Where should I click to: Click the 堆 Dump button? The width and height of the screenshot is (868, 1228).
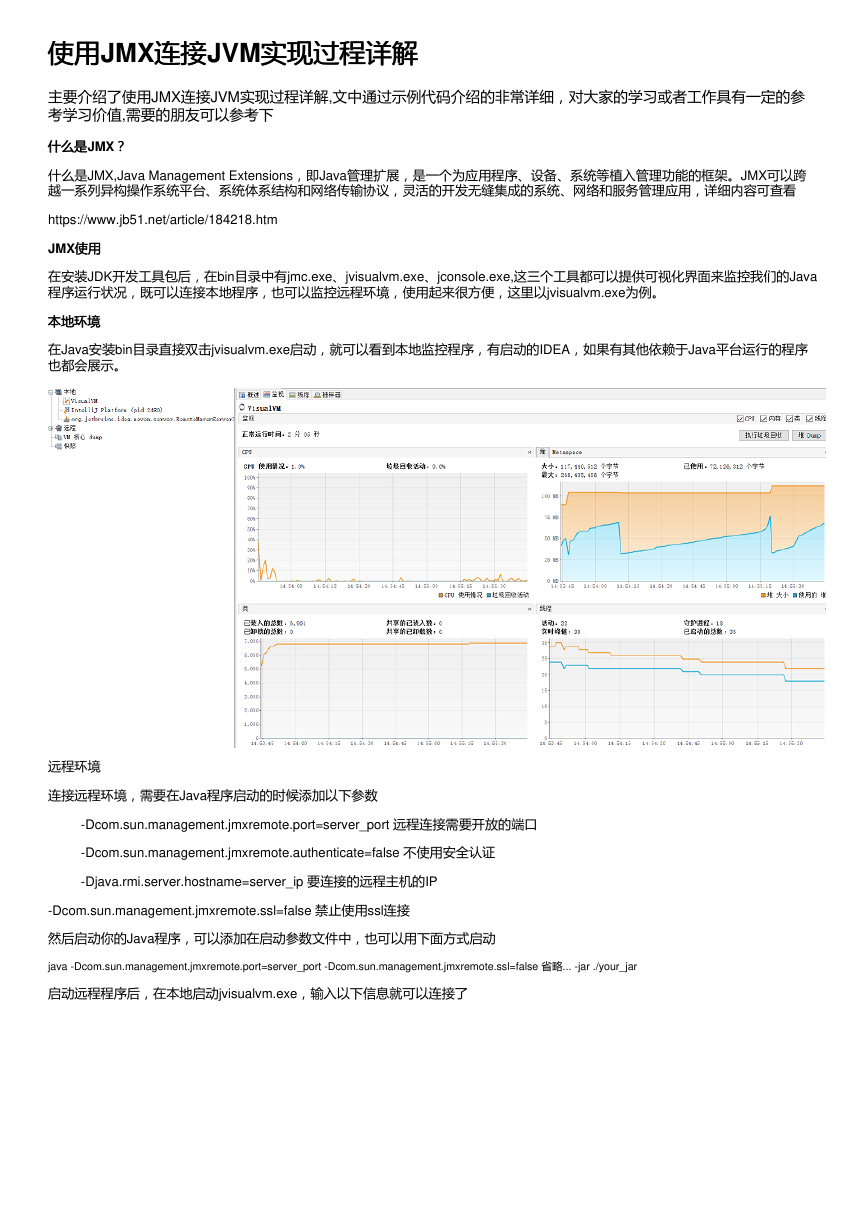pos(809,435)
